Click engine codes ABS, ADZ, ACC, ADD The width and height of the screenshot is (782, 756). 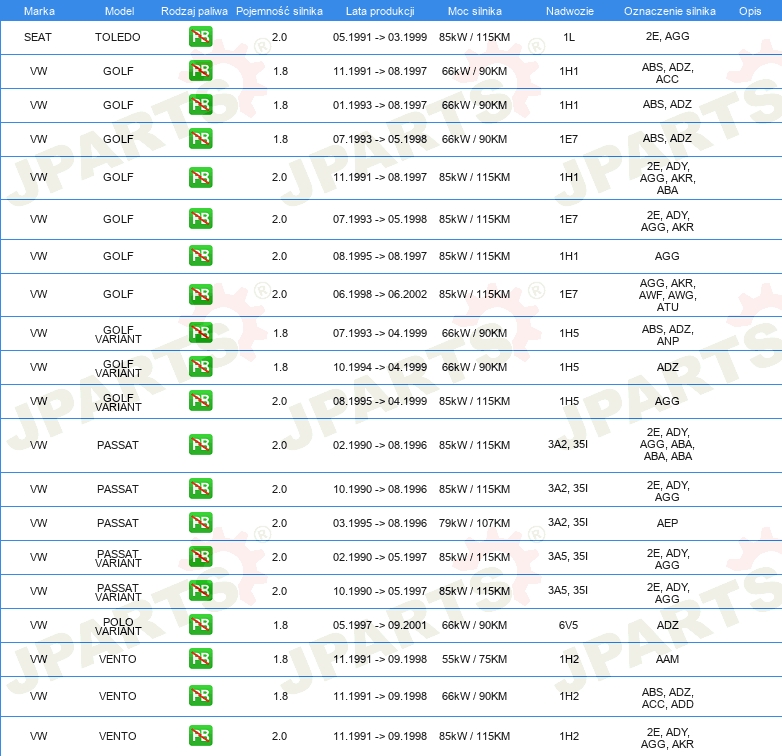tap(667, 698)
